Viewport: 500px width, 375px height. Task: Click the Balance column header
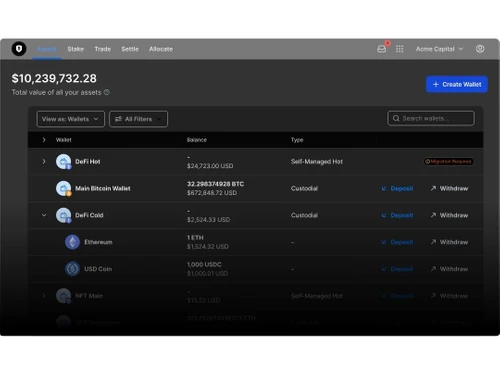click(197, 140)
